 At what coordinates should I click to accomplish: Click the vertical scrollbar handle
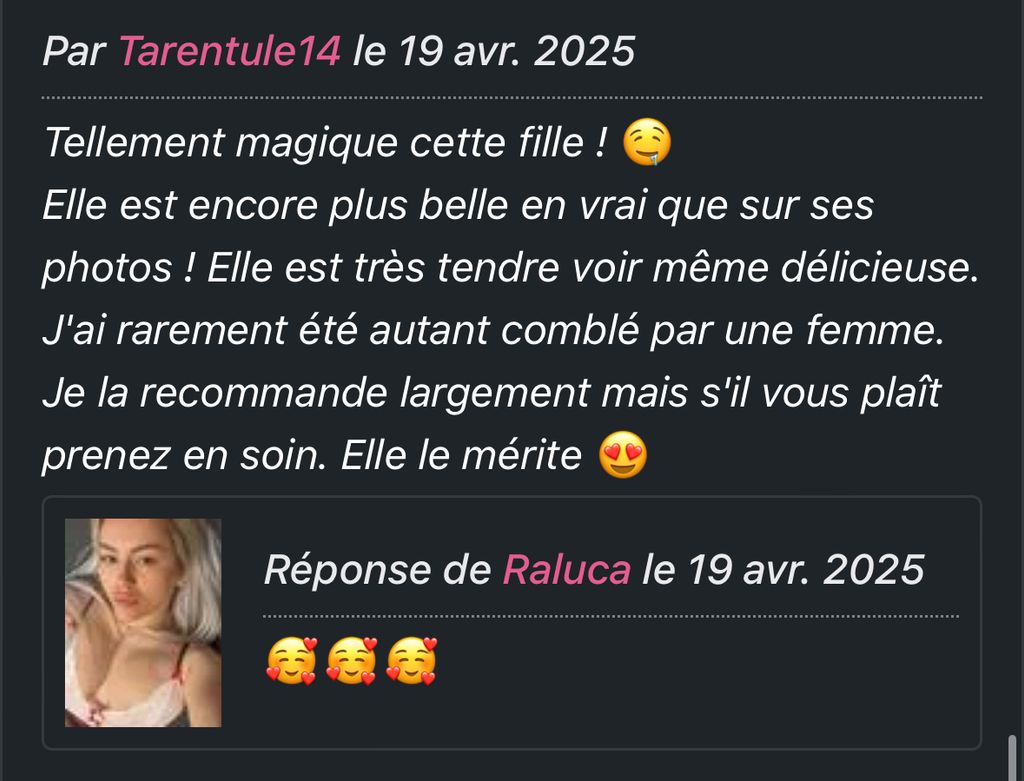pos(1012,757)
